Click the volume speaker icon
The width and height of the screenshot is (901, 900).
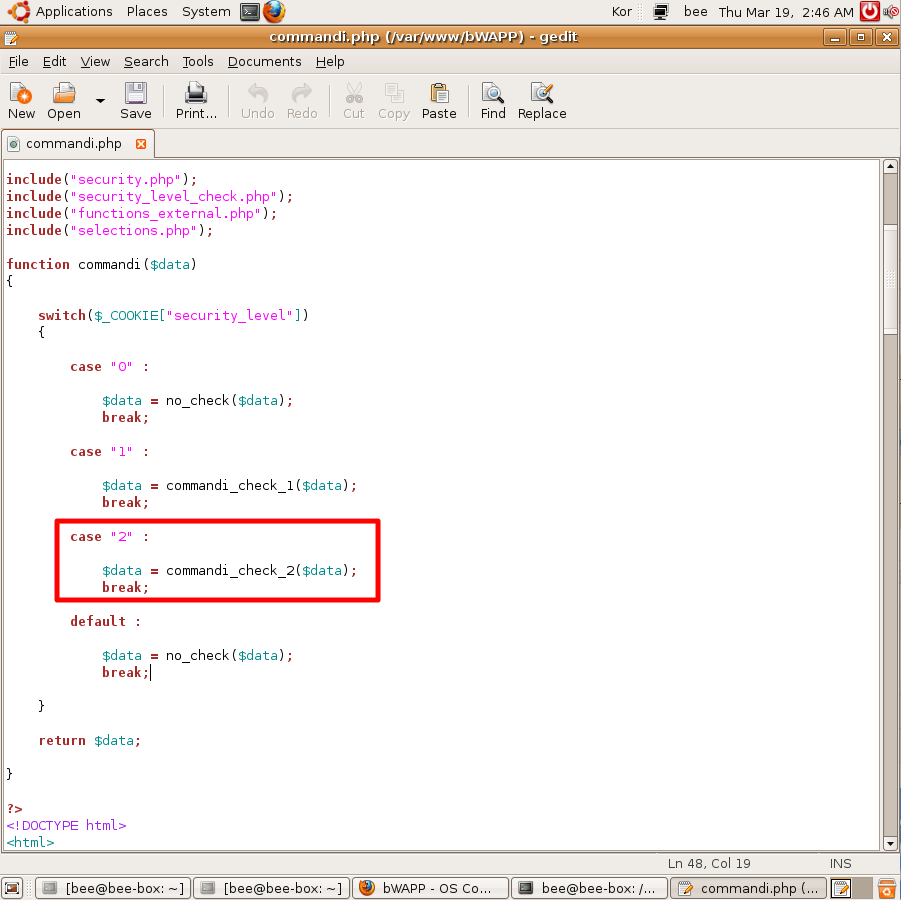892,11
